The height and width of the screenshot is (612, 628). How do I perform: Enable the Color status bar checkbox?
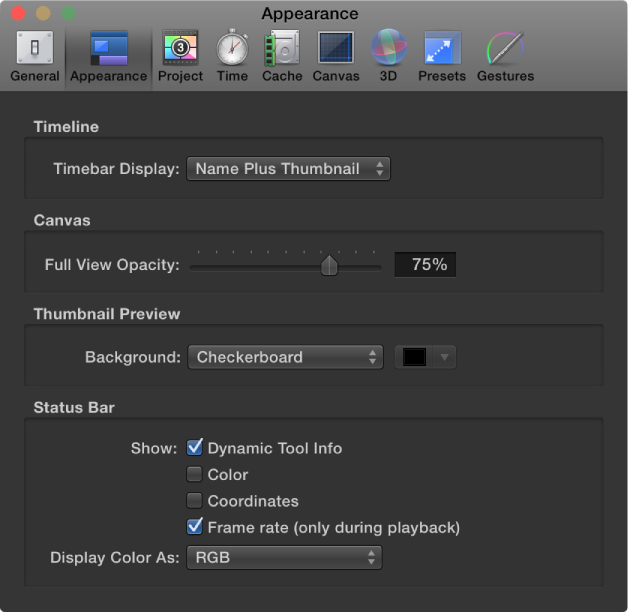(x=195, y=474)
